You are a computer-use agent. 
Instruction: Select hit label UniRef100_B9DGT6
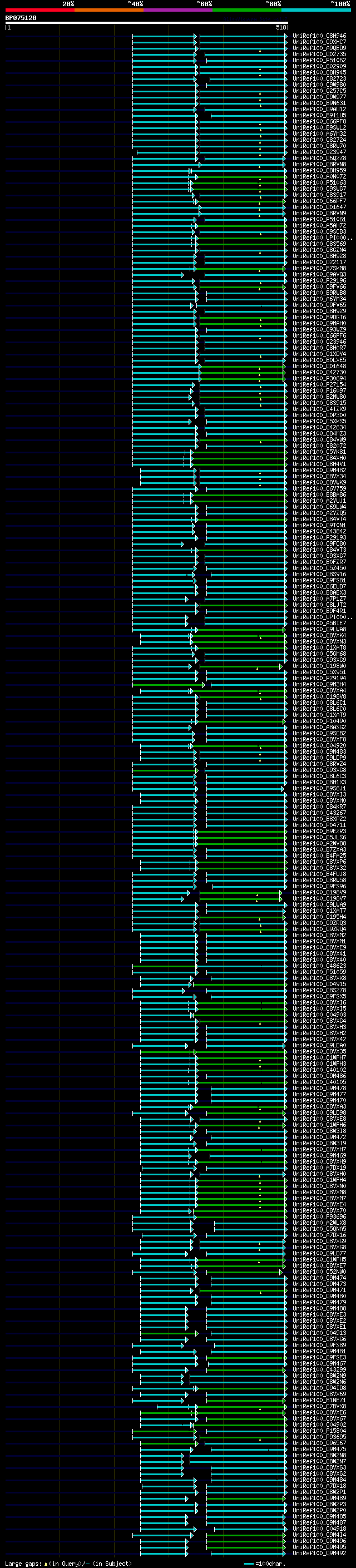coord(319,317)
